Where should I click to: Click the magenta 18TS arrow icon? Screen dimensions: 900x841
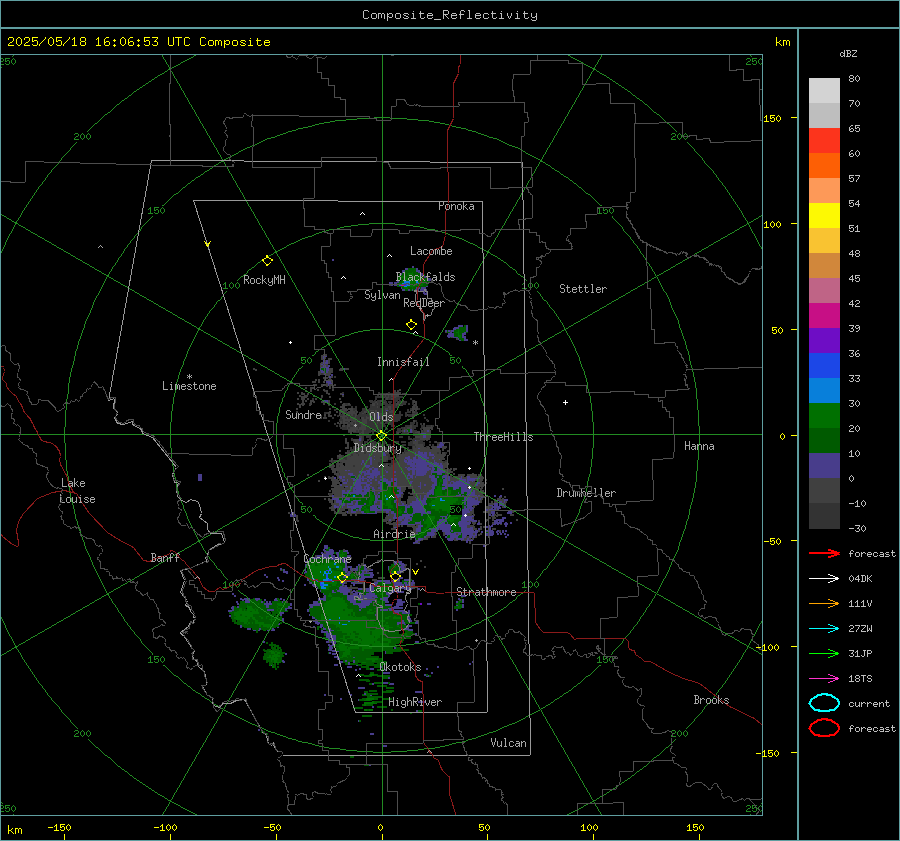[x=824, y=679]
